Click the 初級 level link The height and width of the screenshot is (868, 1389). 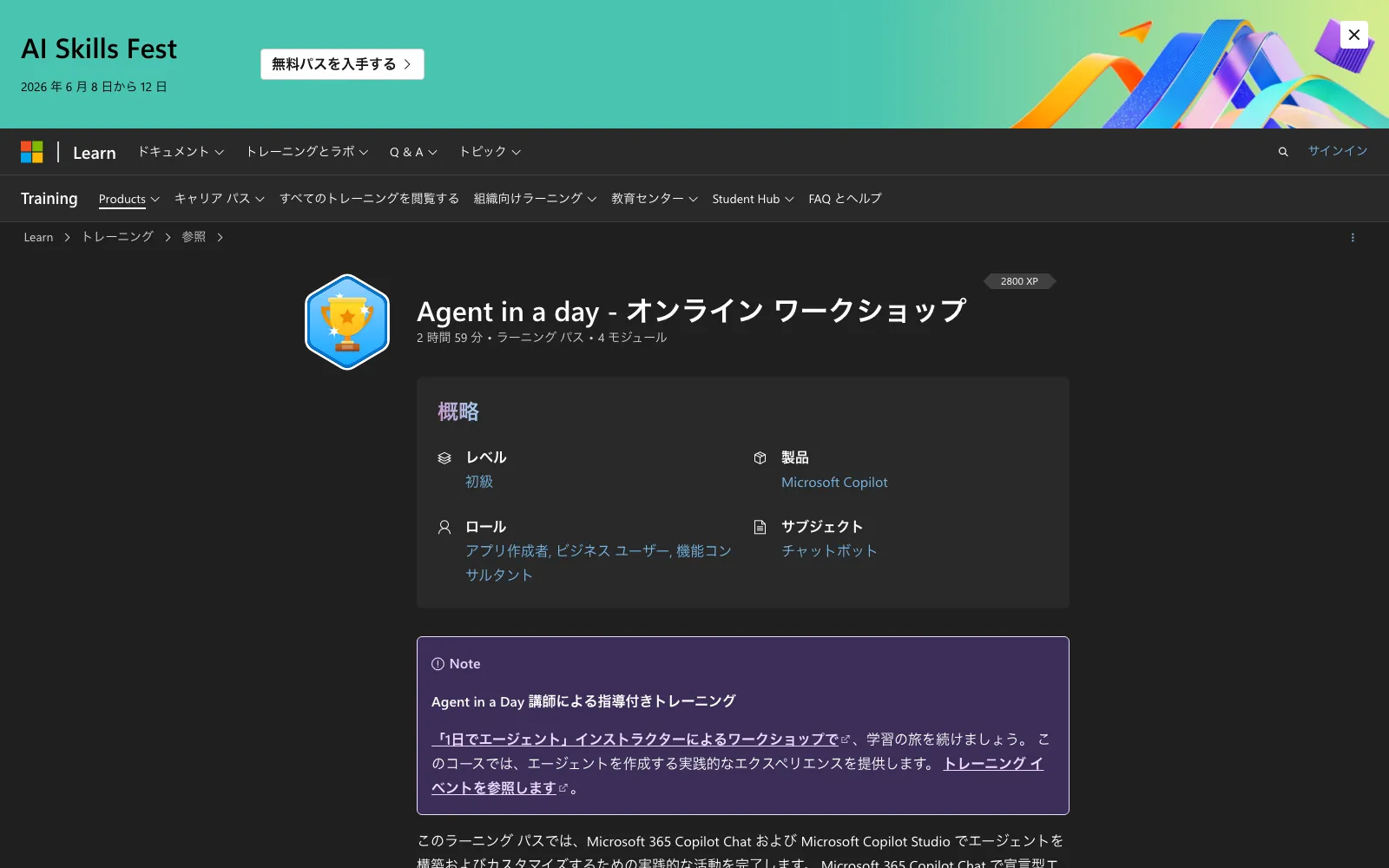point(479,482)
